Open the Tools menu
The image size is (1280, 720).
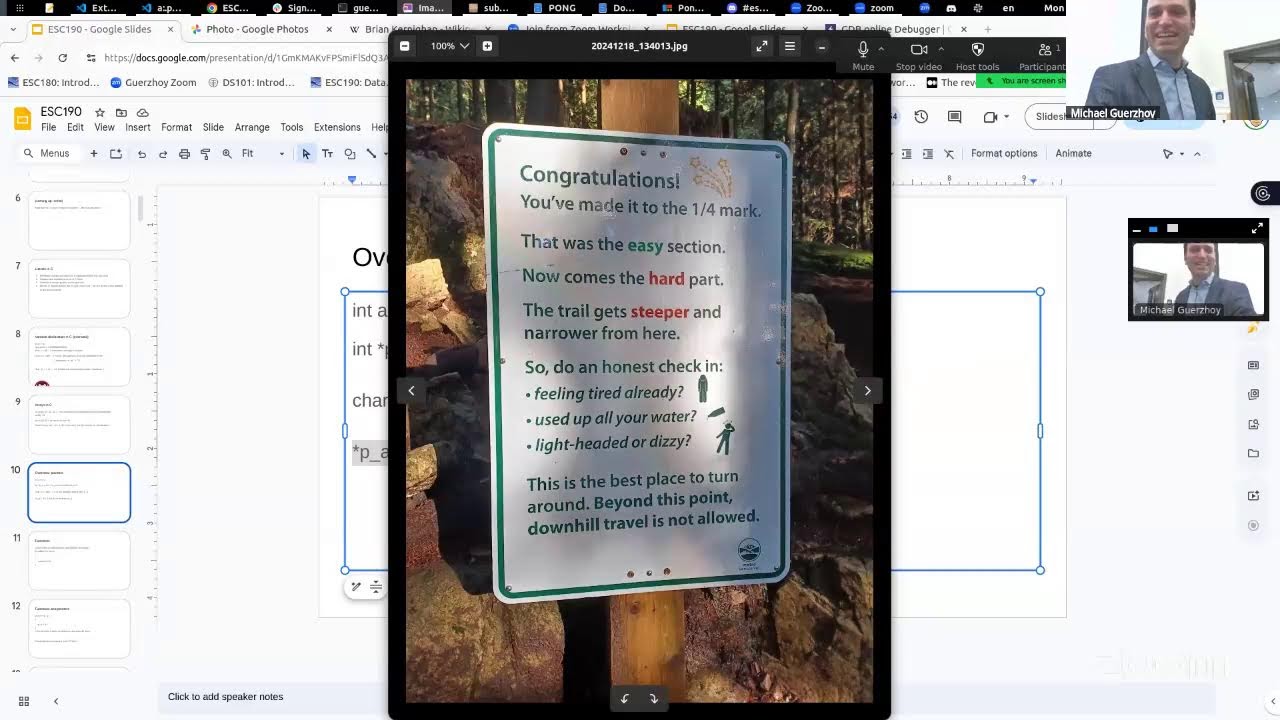(x=292, y=127)
